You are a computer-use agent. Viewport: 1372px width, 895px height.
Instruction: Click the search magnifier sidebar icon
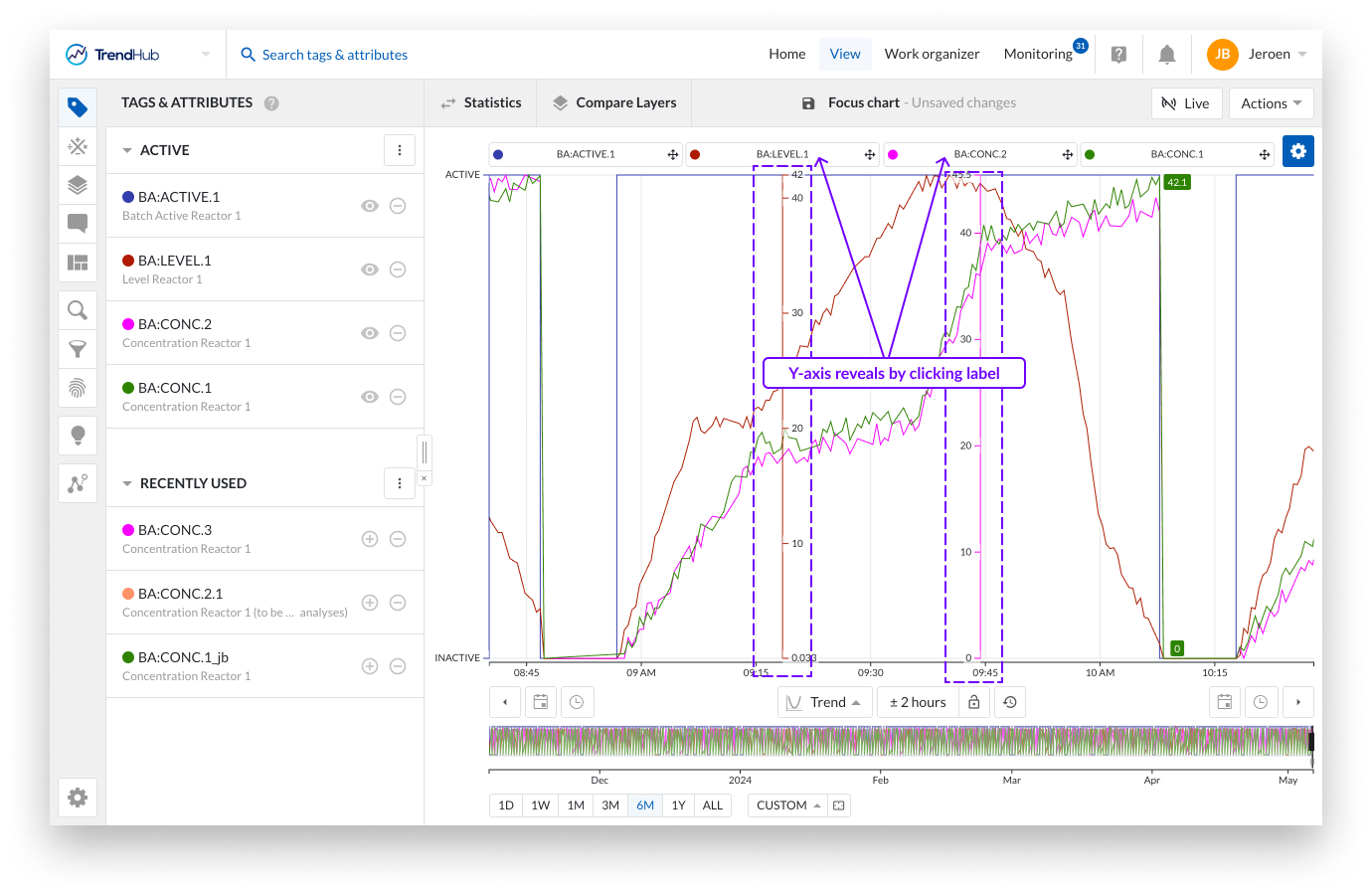[78, 310]
